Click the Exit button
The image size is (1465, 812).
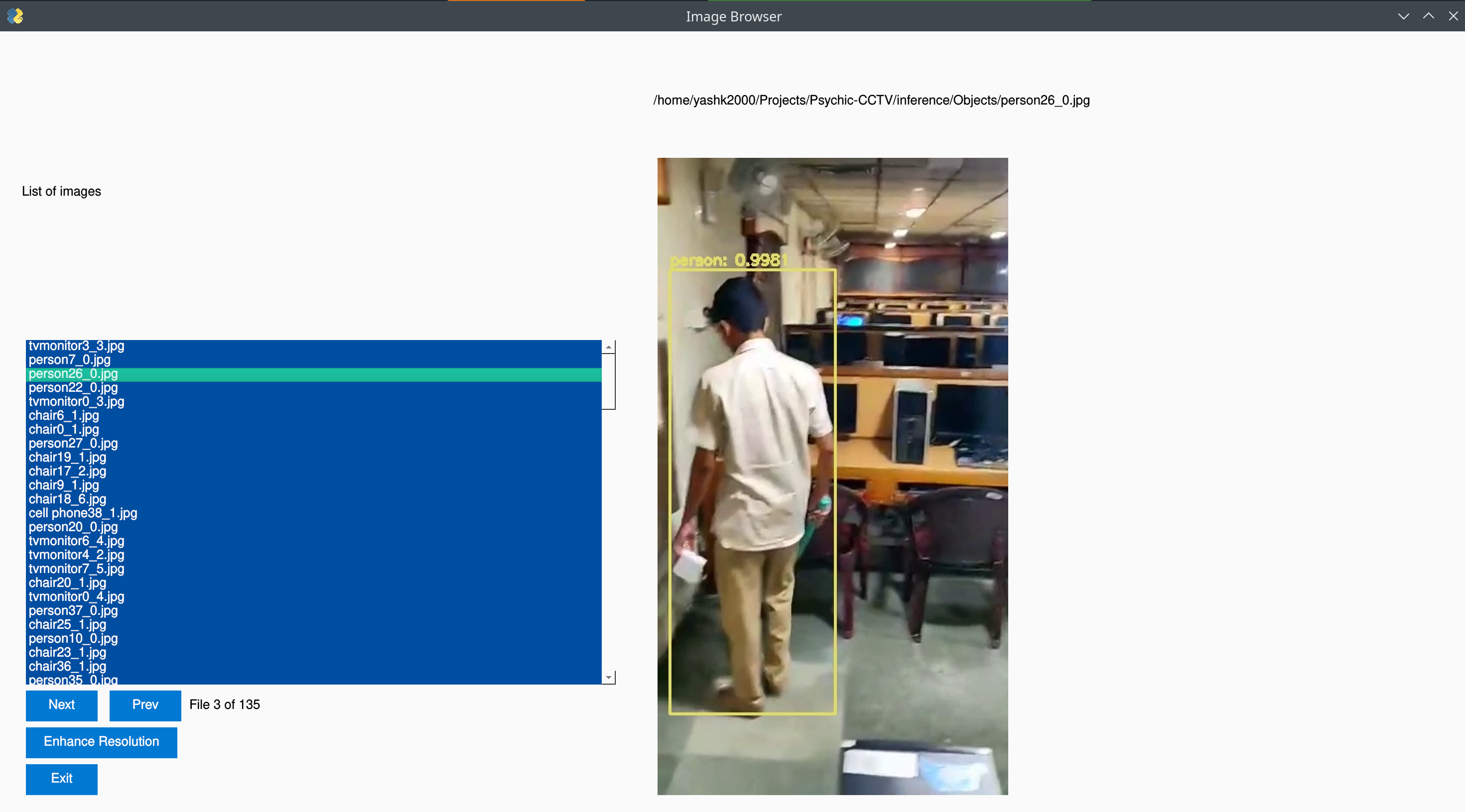point(61,779)
